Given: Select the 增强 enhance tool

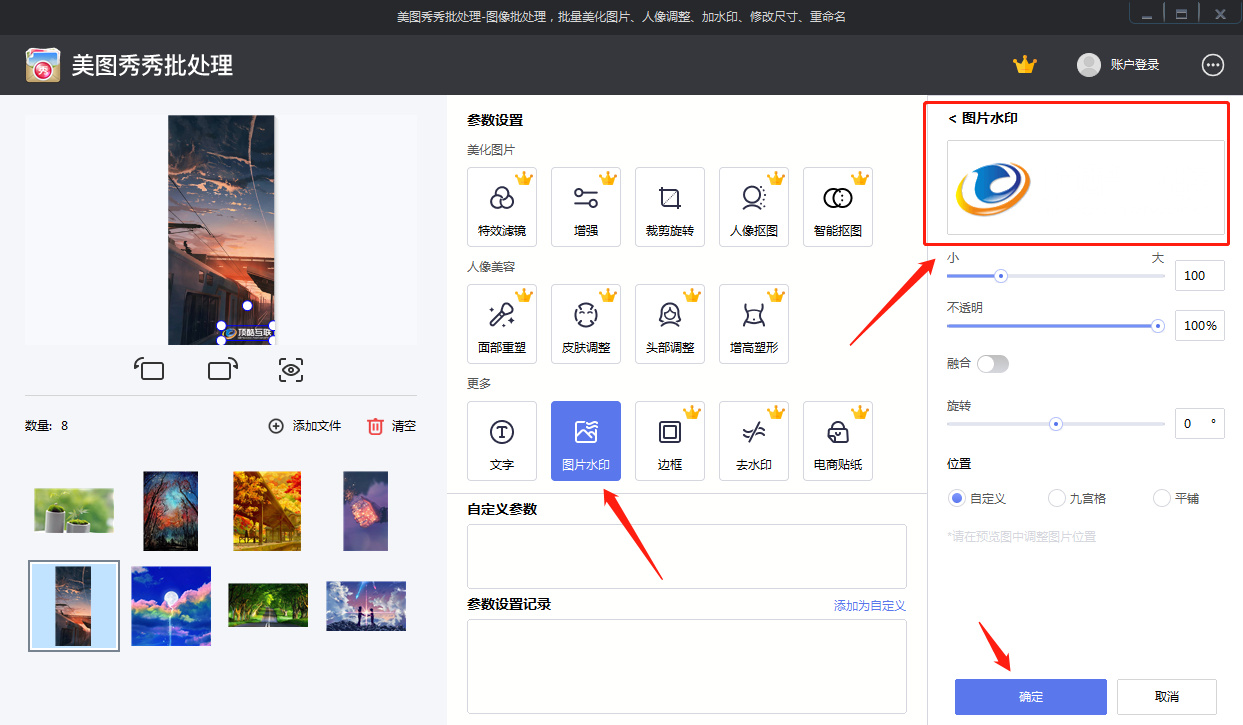Looking at the screenshot, I should click(586, 207).
